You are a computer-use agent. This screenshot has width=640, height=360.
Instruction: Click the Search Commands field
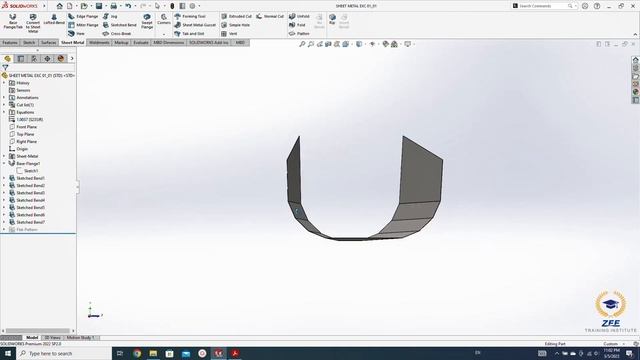(544, 6)
